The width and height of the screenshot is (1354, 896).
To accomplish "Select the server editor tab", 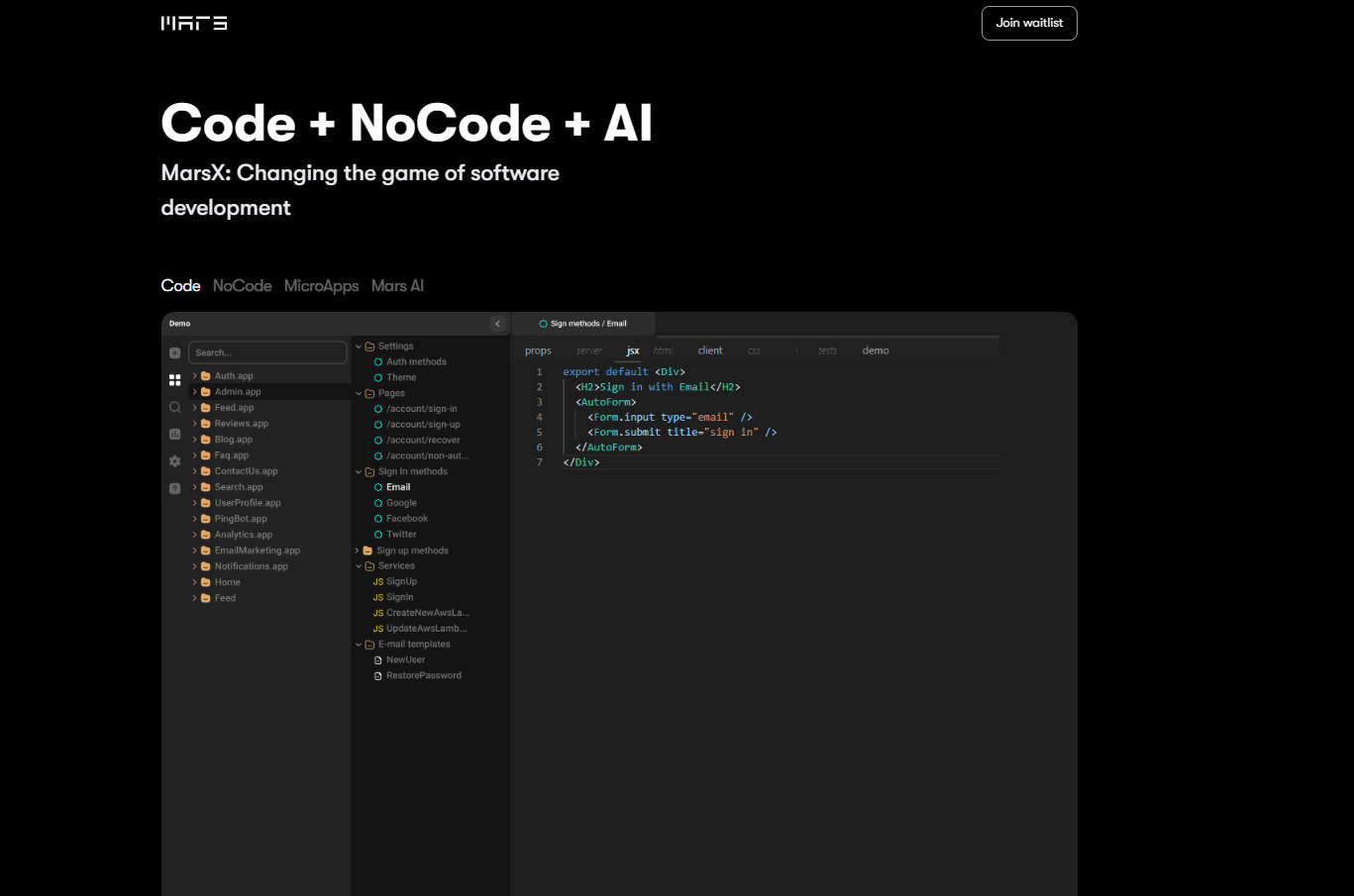I will pyautogui.click(x=589, y=350).
